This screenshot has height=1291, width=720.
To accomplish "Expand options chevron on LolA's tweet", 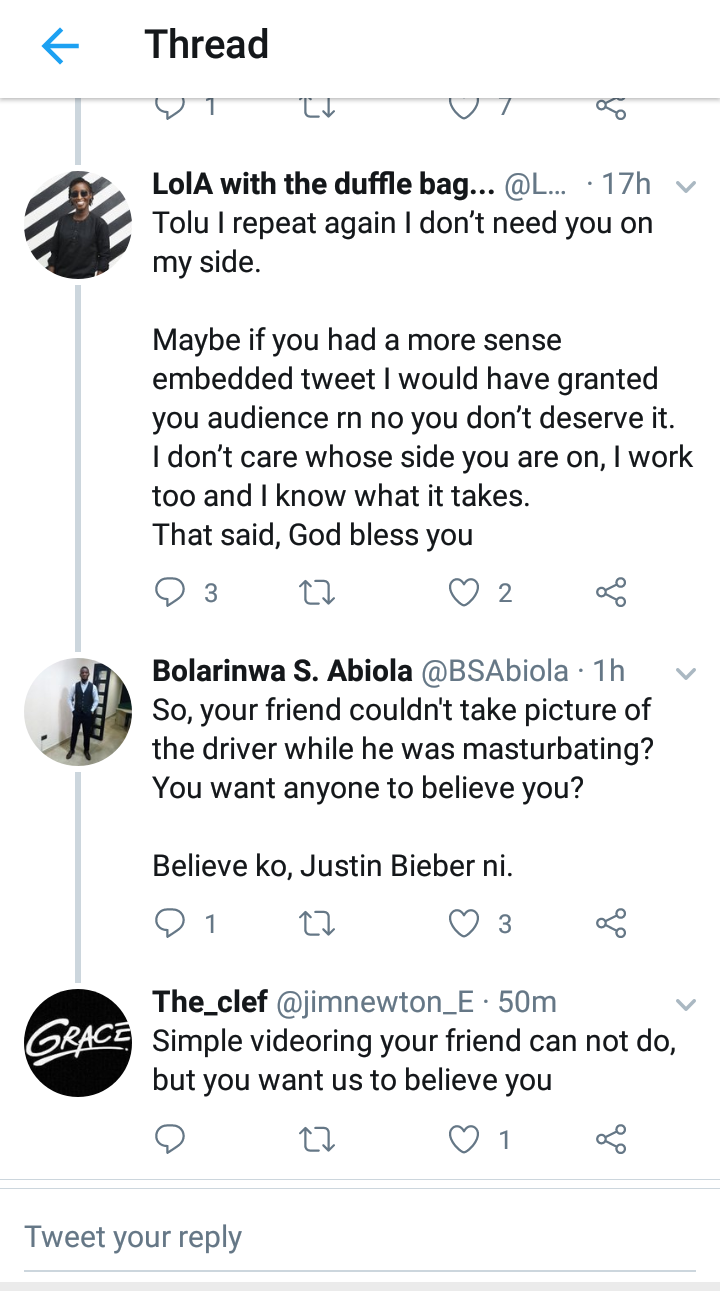I will point(686,186).
